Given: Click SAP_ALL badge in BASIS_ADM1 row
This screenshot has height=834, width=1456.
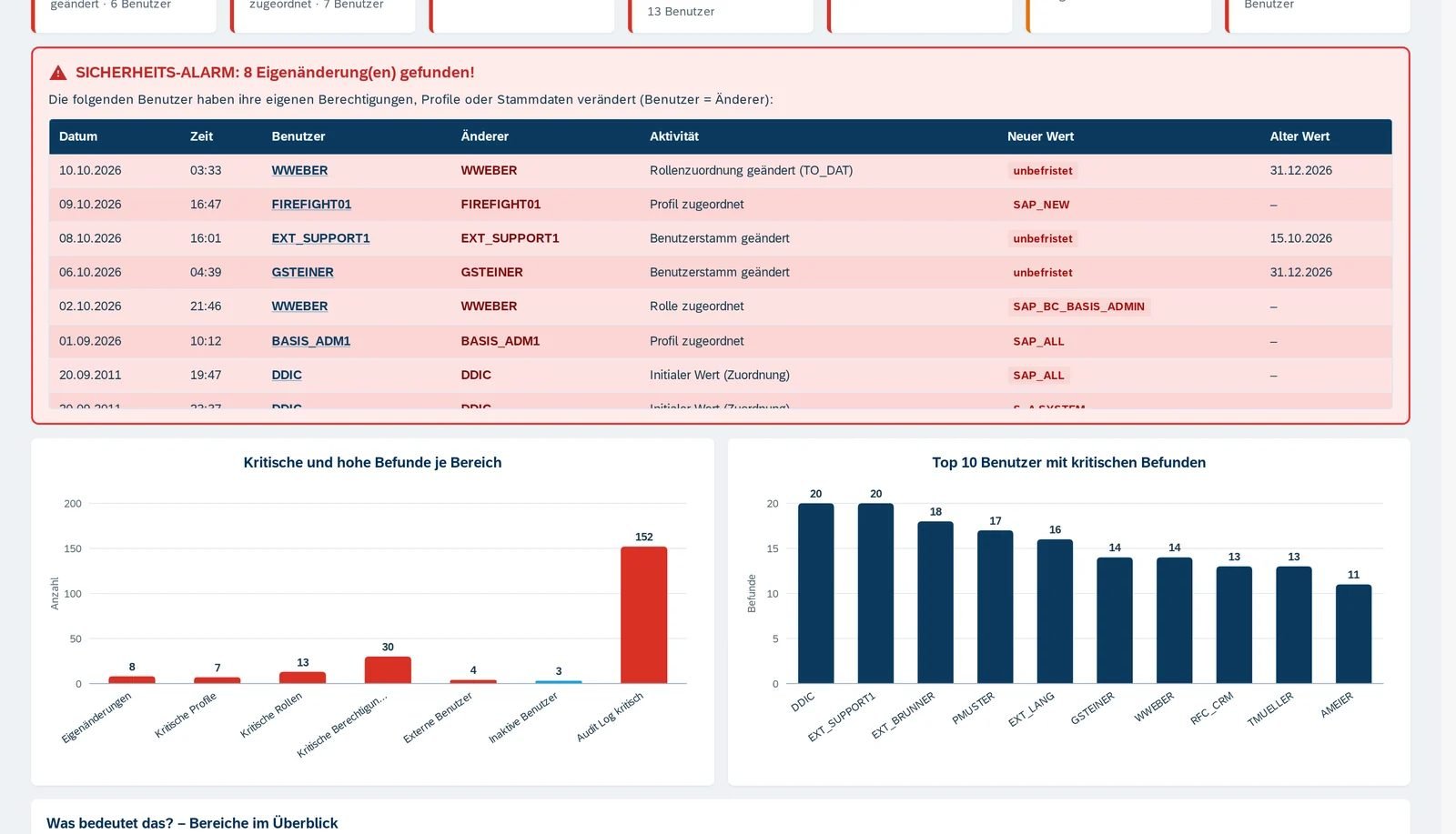Looking at the screenshot, I should point(1038,341).
